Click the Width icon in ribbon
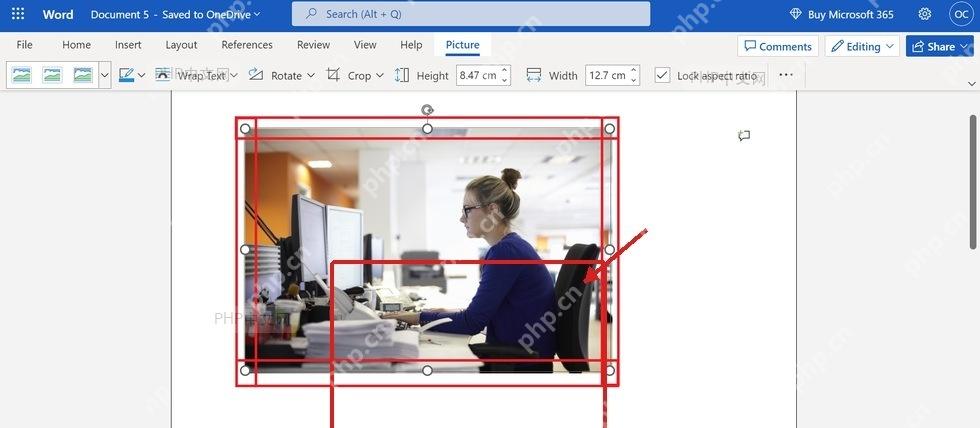Image resolution: width=980 pixels, height=428 pixels. (x=534, y=76)
